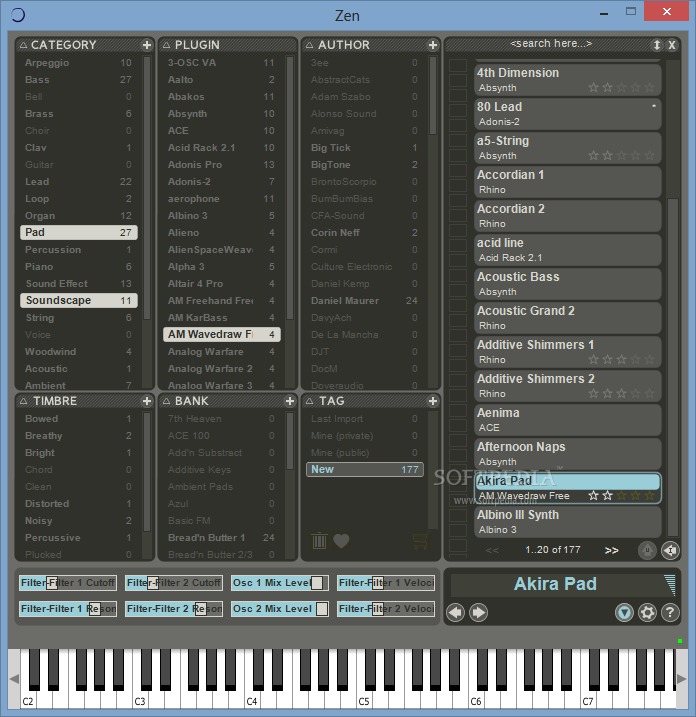Viewport: 696px width, 717px height.
Task: Click the round left-arrow I button
Action: [670, 550]
